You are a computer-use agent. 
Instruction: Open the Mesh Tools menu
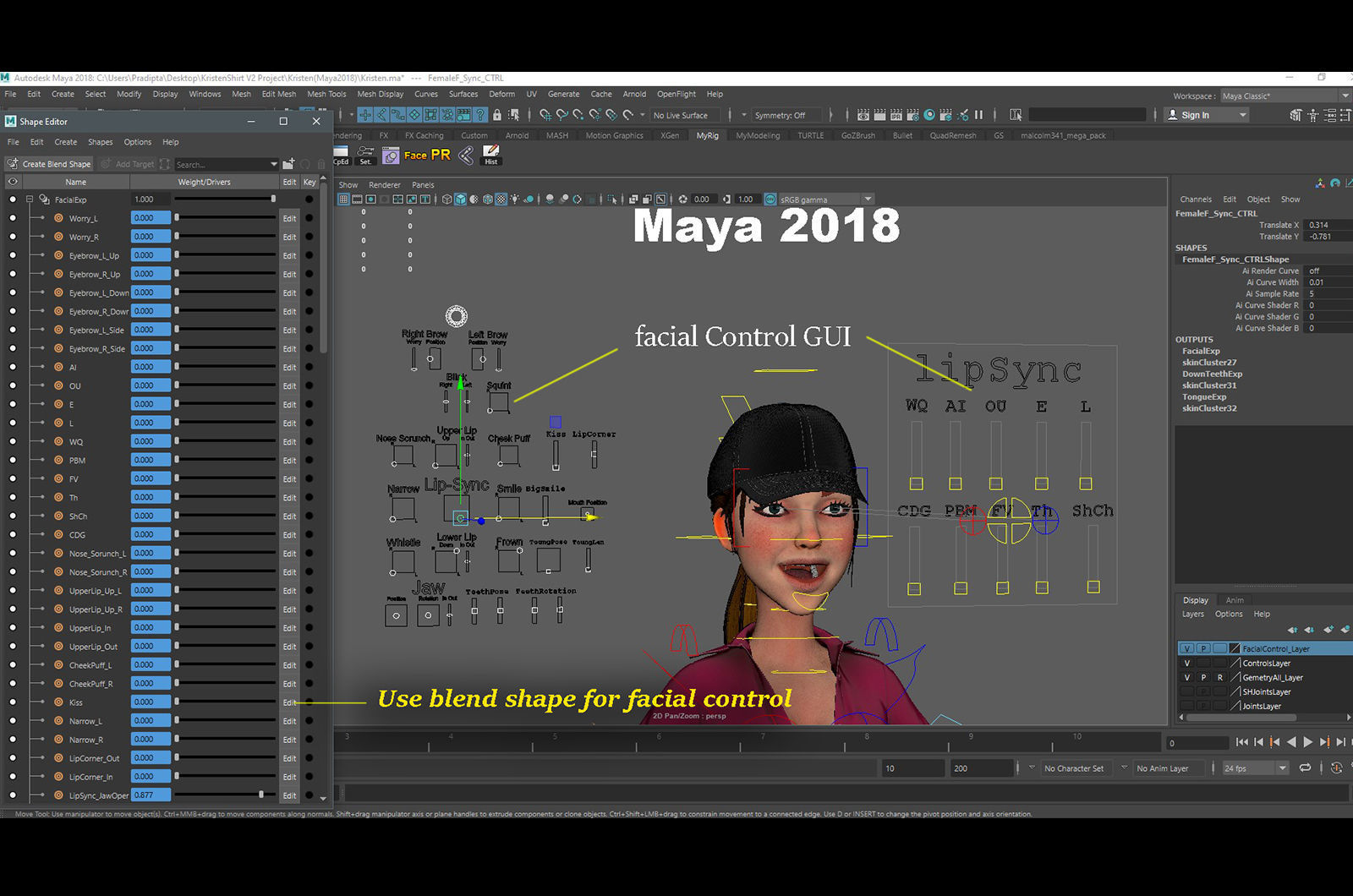pos(326,94)
